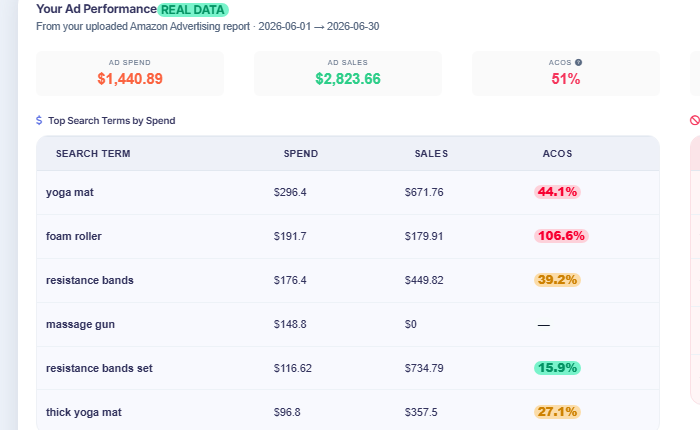Click the AD SALES value $2,823.66
This screenshot has height=430, width=700.
pyautogui.click(x=348, y=79)
